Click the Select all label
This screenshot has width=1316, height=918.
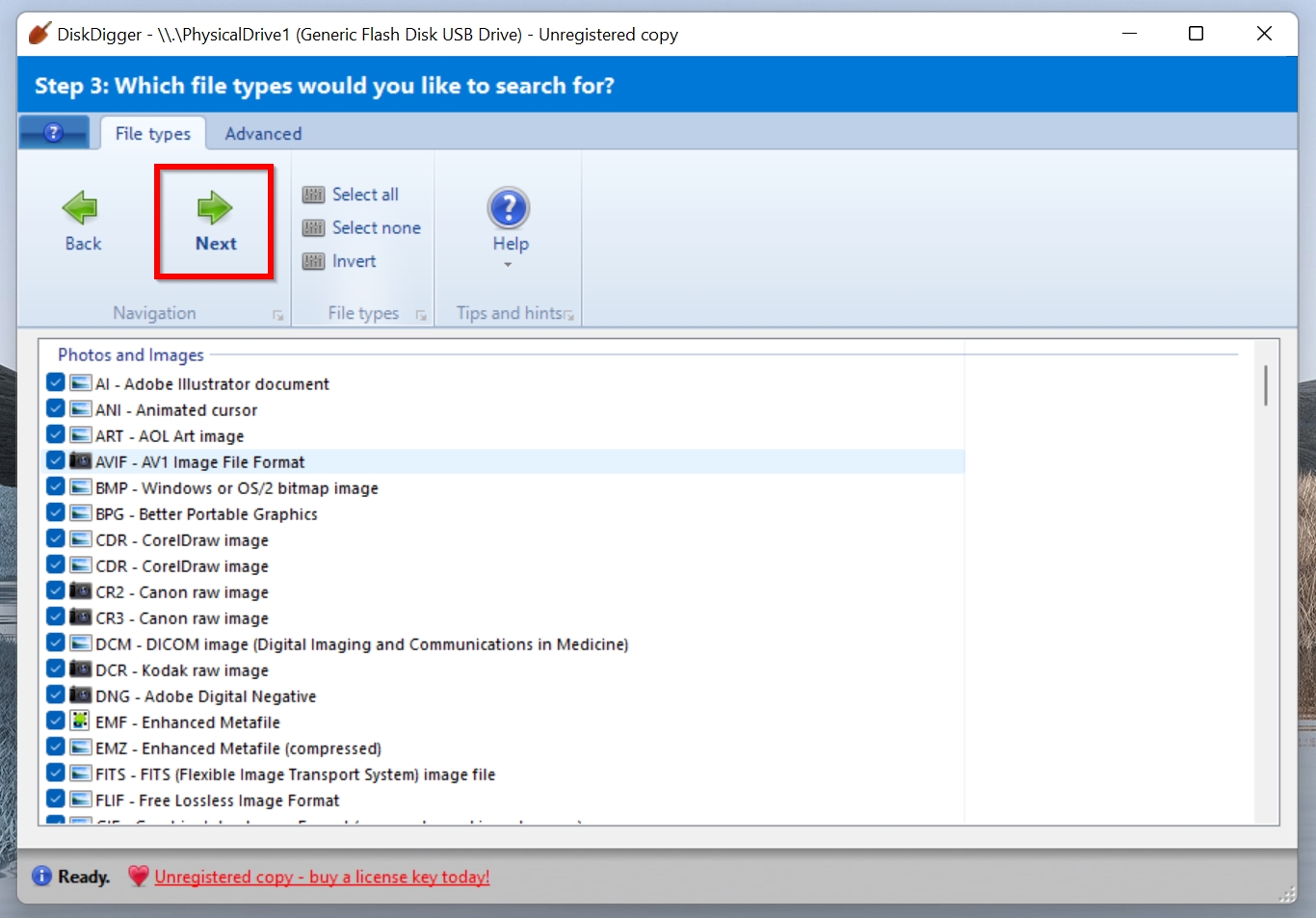(x=365, y=195)
